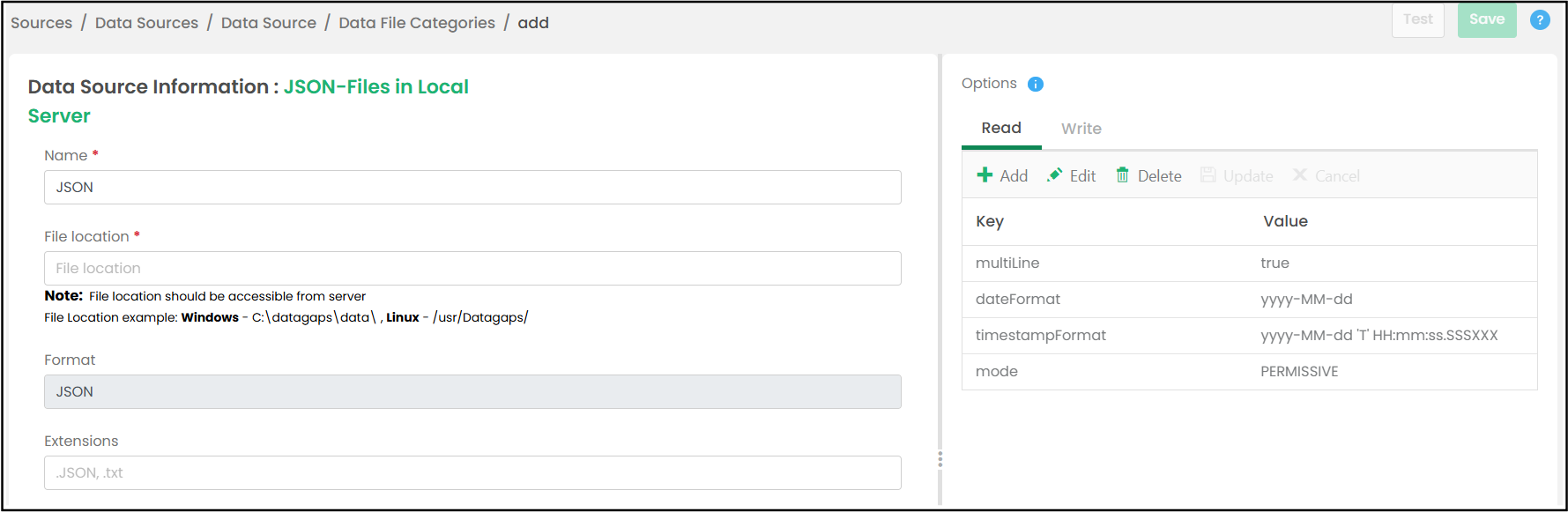The width and height of the screenshot is (1568, 512).
Task: Click into the File location field
Action: coord(472,268)
